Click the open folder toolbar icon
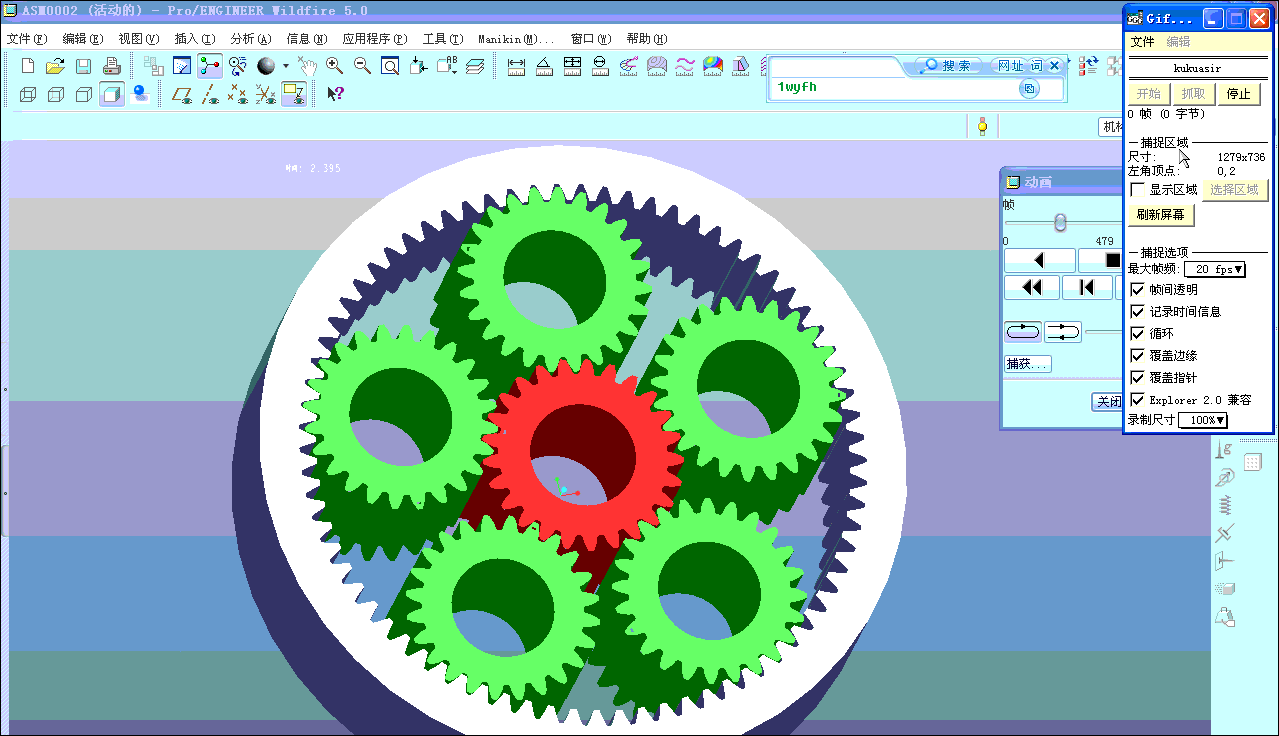Viewport: 1279px width, 736px height. click(x=56, y=66)
